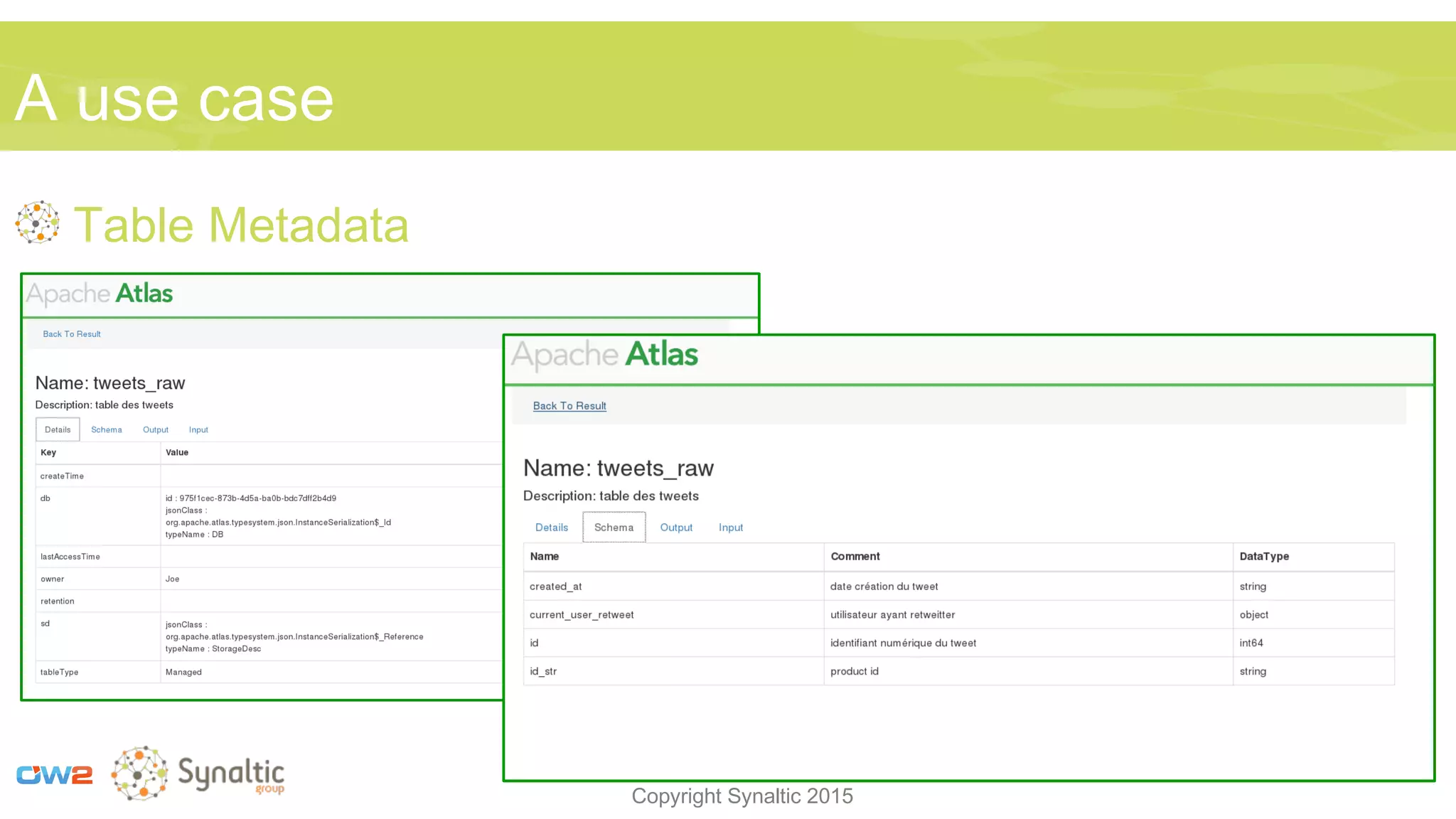Image resolution: width=1456 pixels, height=819 pixels.
Task: Follow the Back To Result link in the front window
Action: [569, 406]
